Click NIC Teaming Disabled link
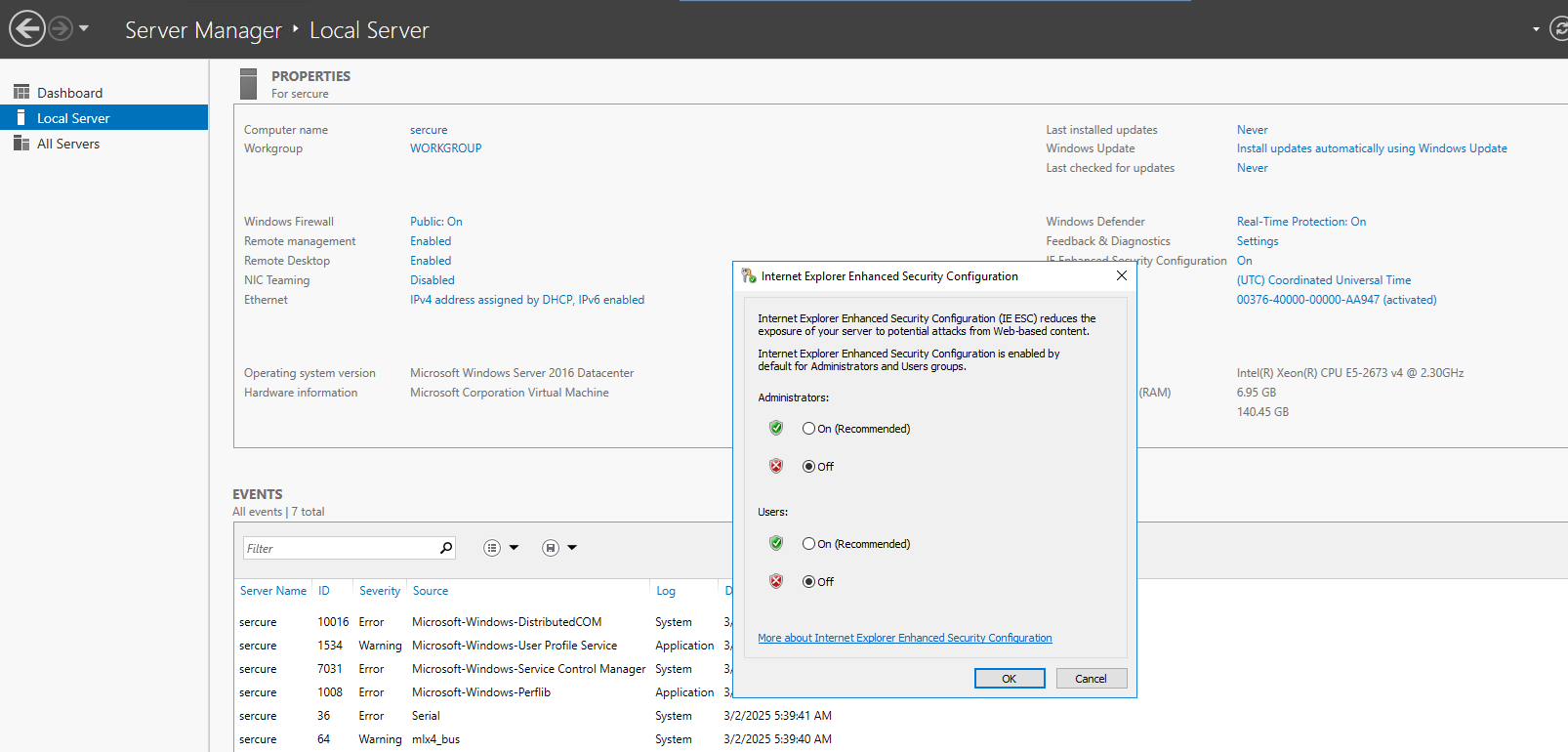The width and height of the screenshot is (1568, 752). click(x=433, y=280)
